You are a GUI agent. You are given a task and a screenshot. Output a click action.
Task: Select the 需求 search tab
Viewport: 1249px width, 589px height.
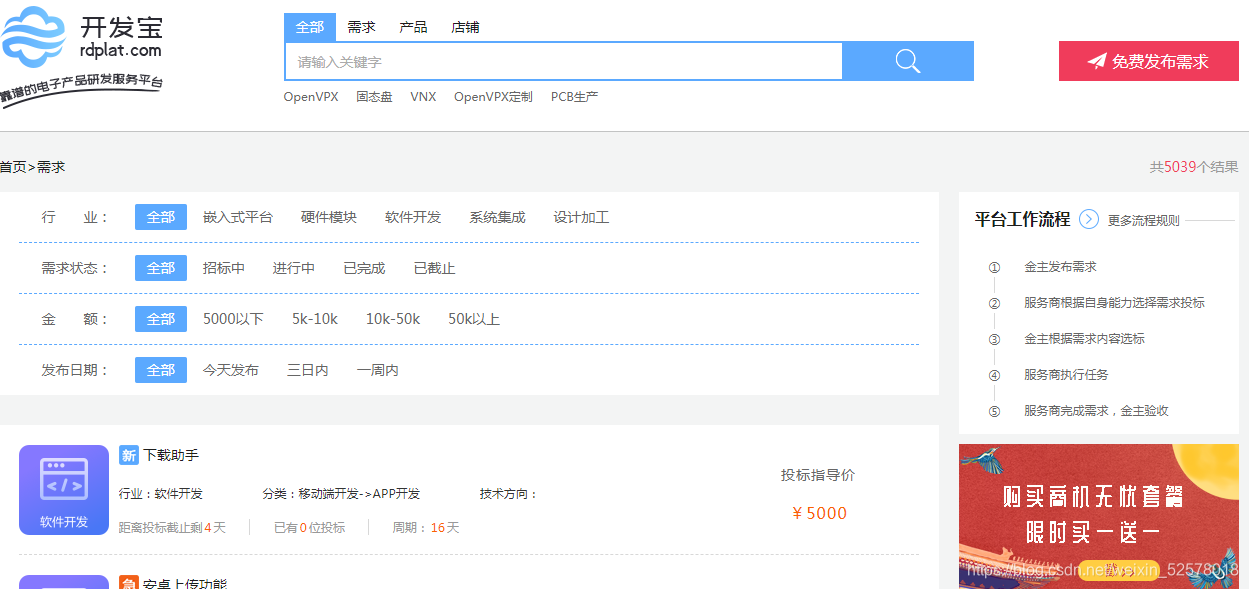pyautogui.click(x=361, y=27)
